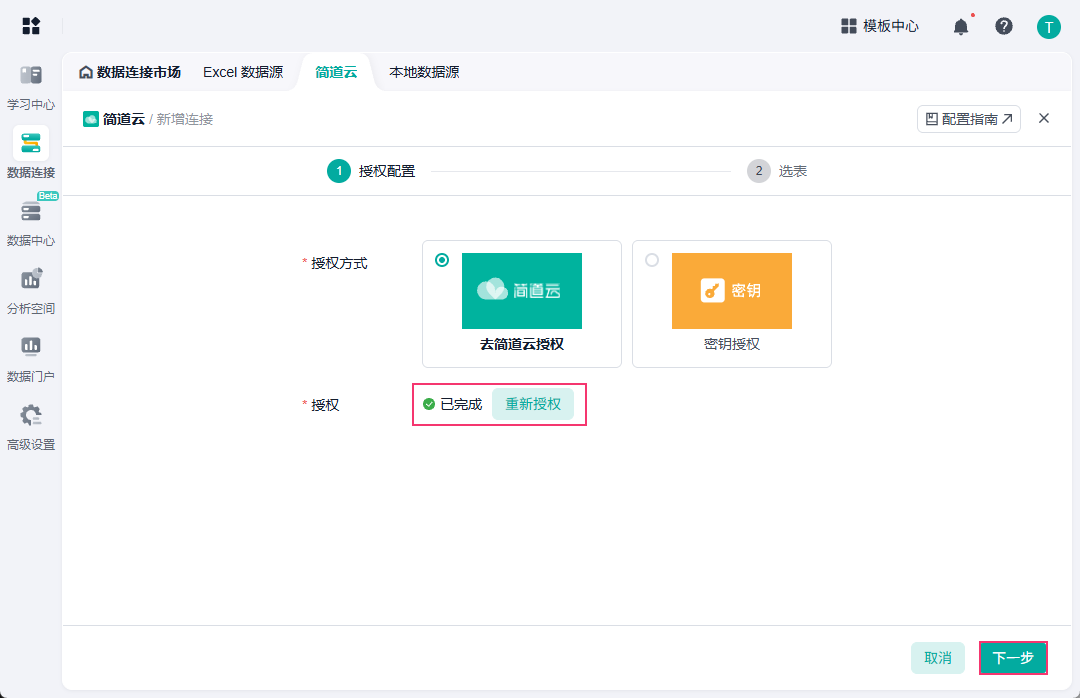
Task: Click step 2 选表
Action: [x=777, y=171]
